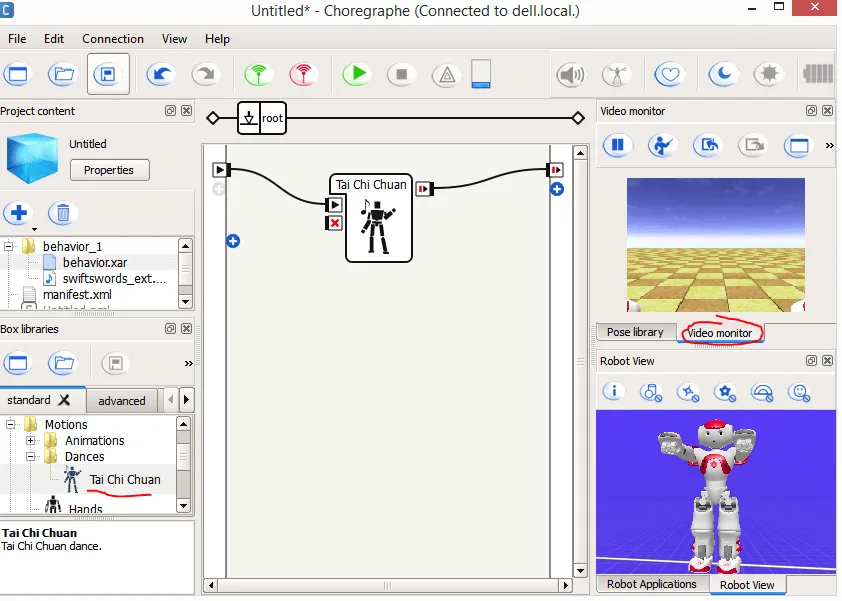This screenshot has height=601, width=842.
Task: Click the Robot View tab at the bottom
Action: pos(747,584)
